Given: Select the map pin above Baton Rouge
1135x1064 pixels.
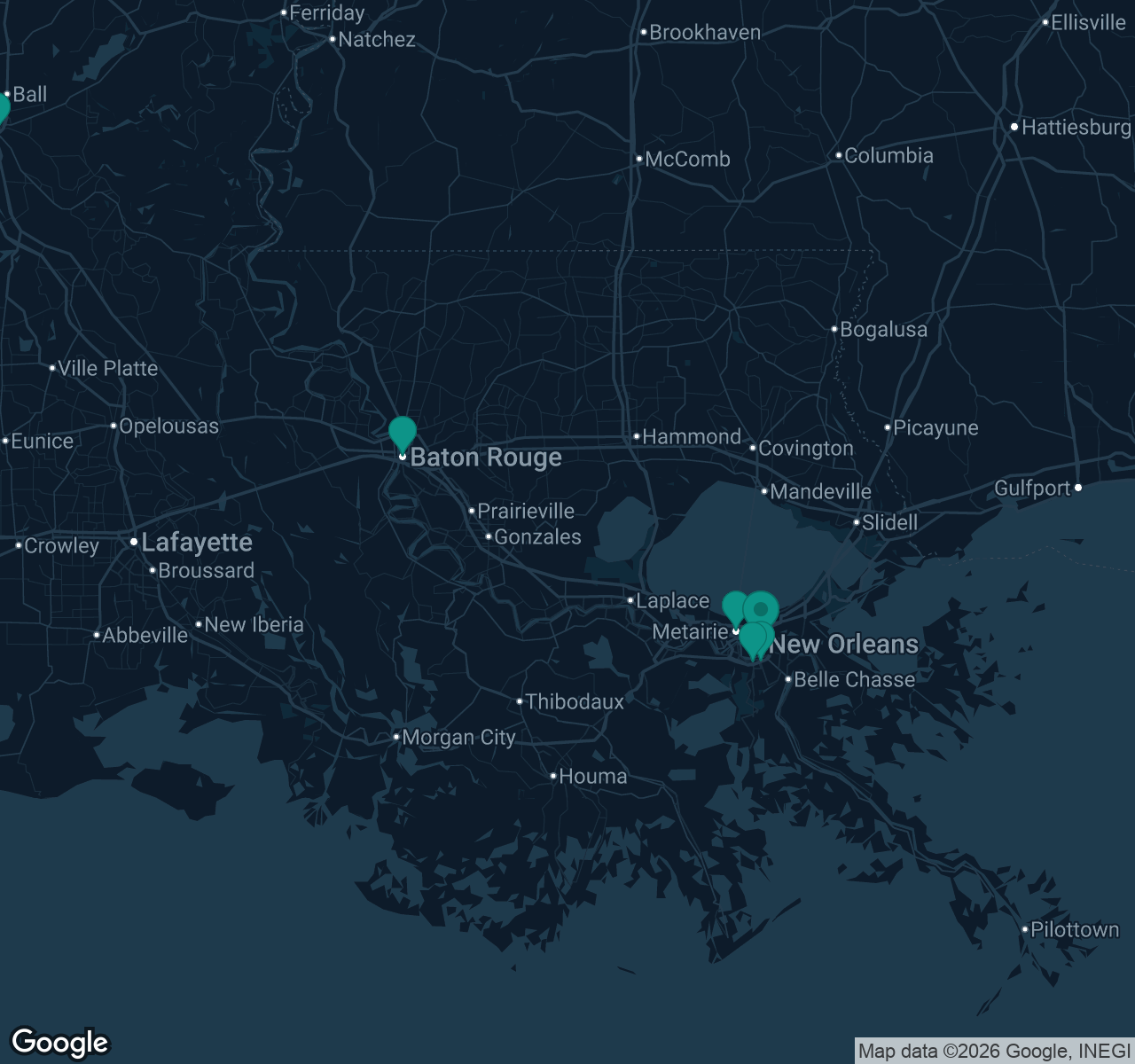Looking at the screenshot, I should point(403,434).
